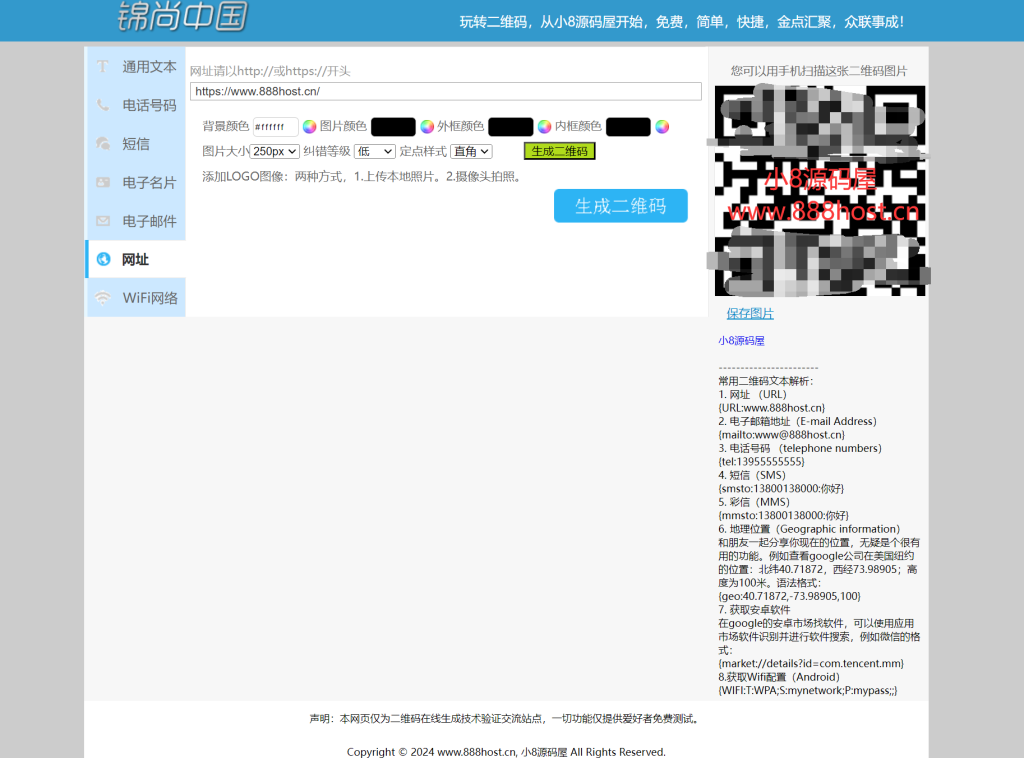Viewport: 1024px width, 758px height.
Task: Open the 小8源码屋 link
Action: pos(741,340)
